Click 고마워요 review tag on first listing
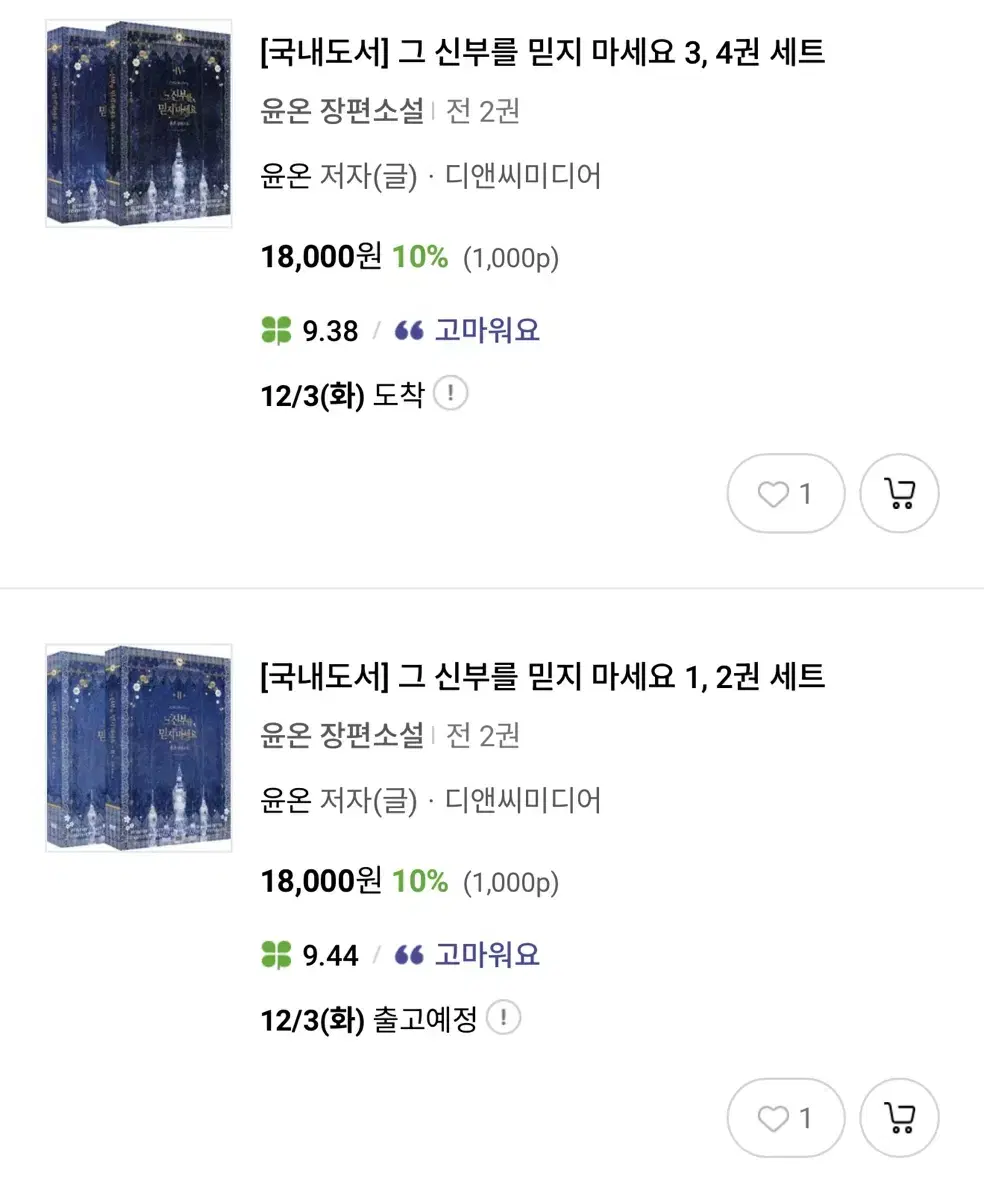 487,331
